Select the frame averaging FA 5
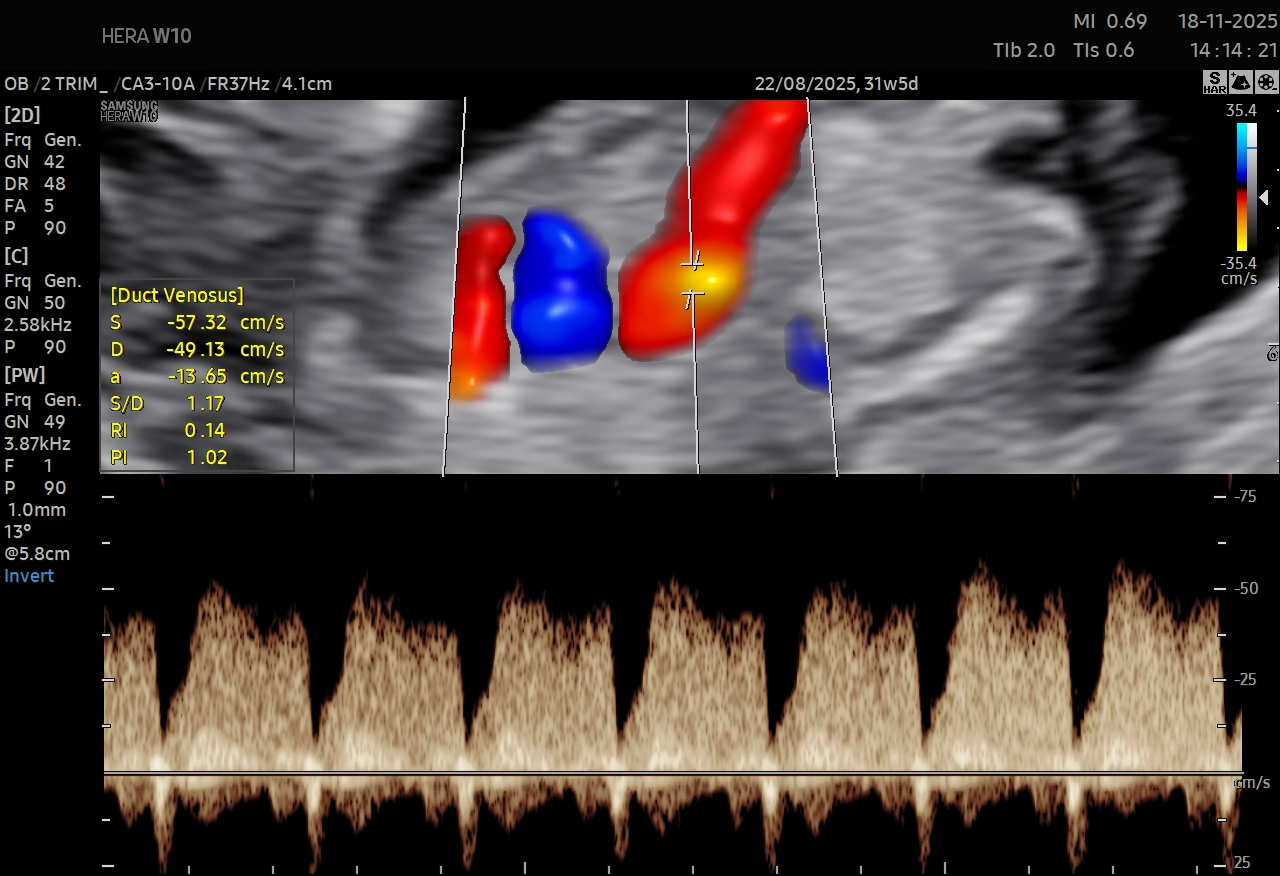Viewport: 1280px width, 876px height. (x=29, y=206)
